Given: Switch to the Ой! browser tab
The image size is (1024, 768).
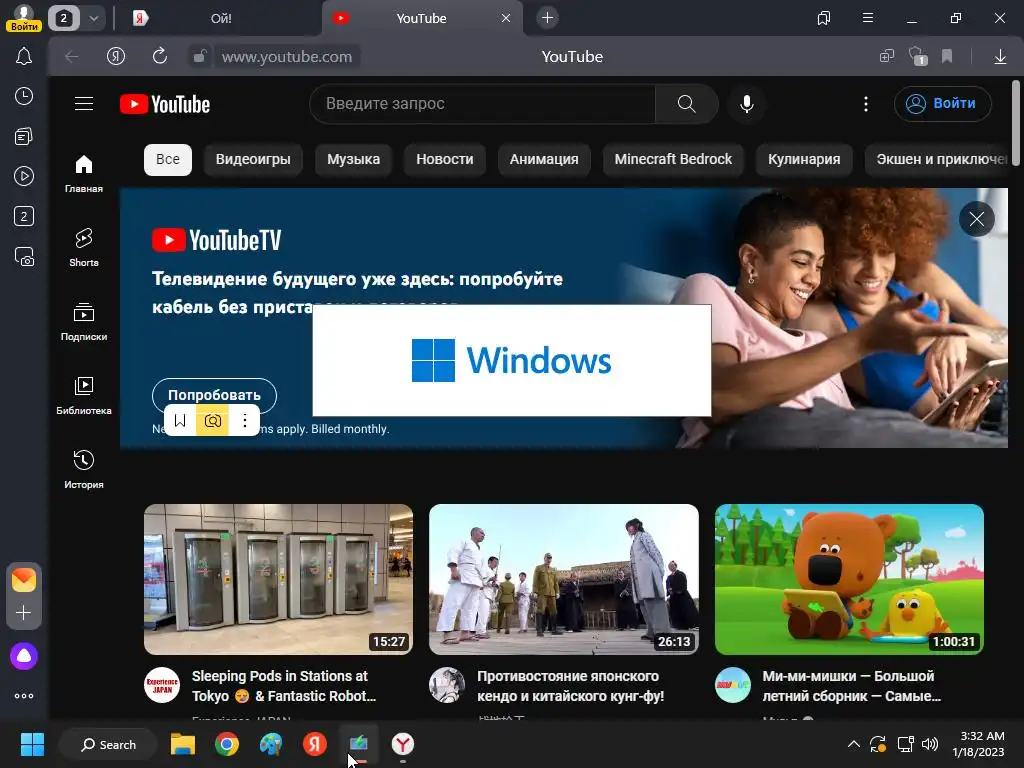Looking at the screenshot, I should click(221, 18).
